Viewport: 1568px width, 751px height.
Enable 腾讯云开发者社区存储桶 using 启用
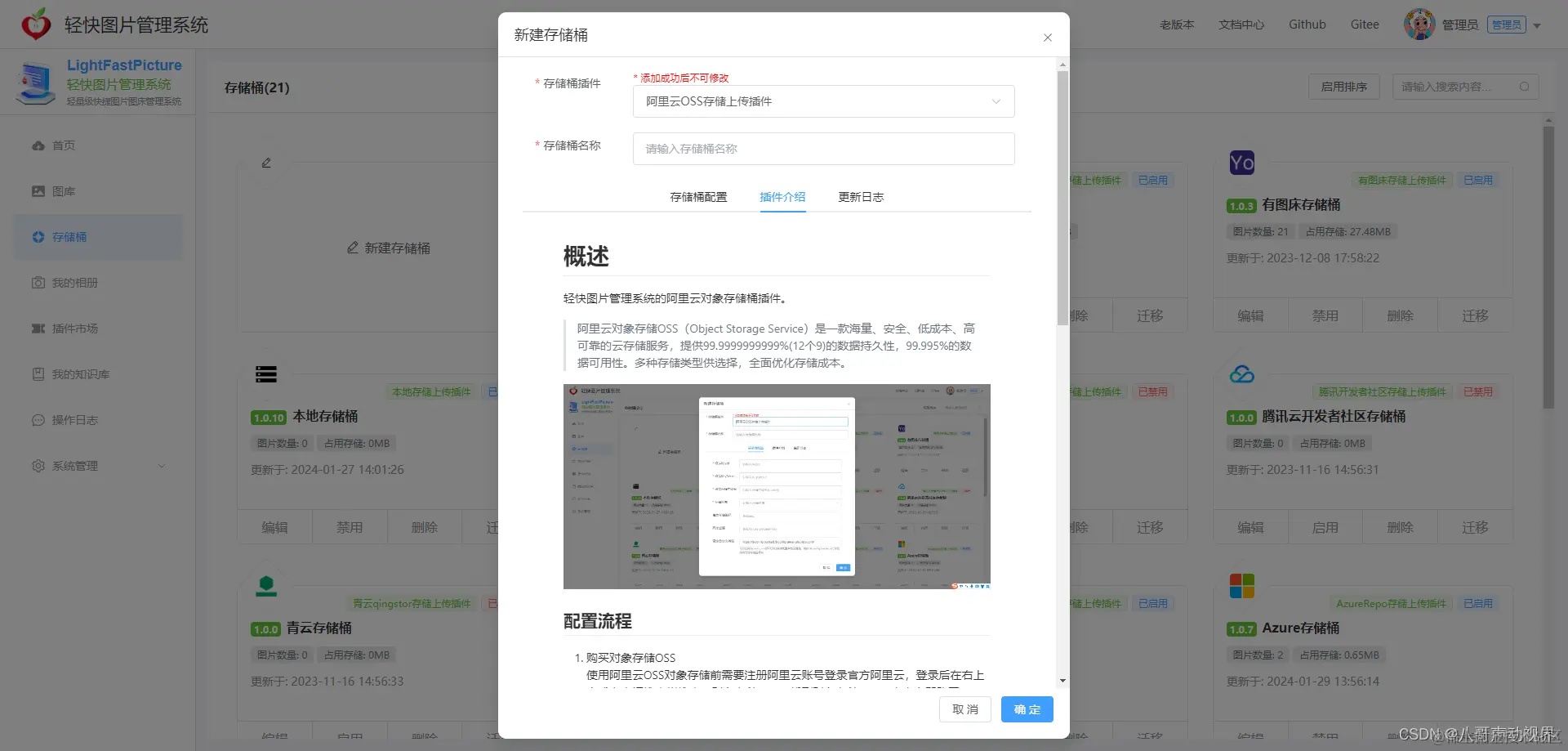point(1325,526)
